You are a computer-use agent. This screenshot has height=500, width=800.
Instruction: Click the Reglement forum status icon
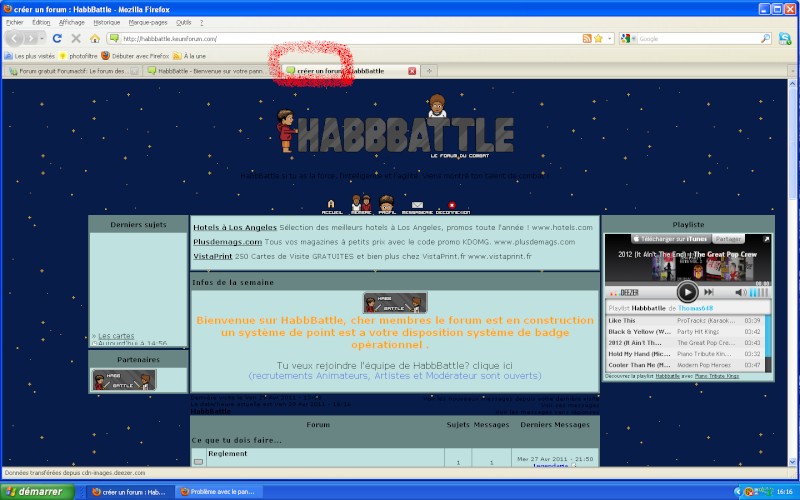198,462
